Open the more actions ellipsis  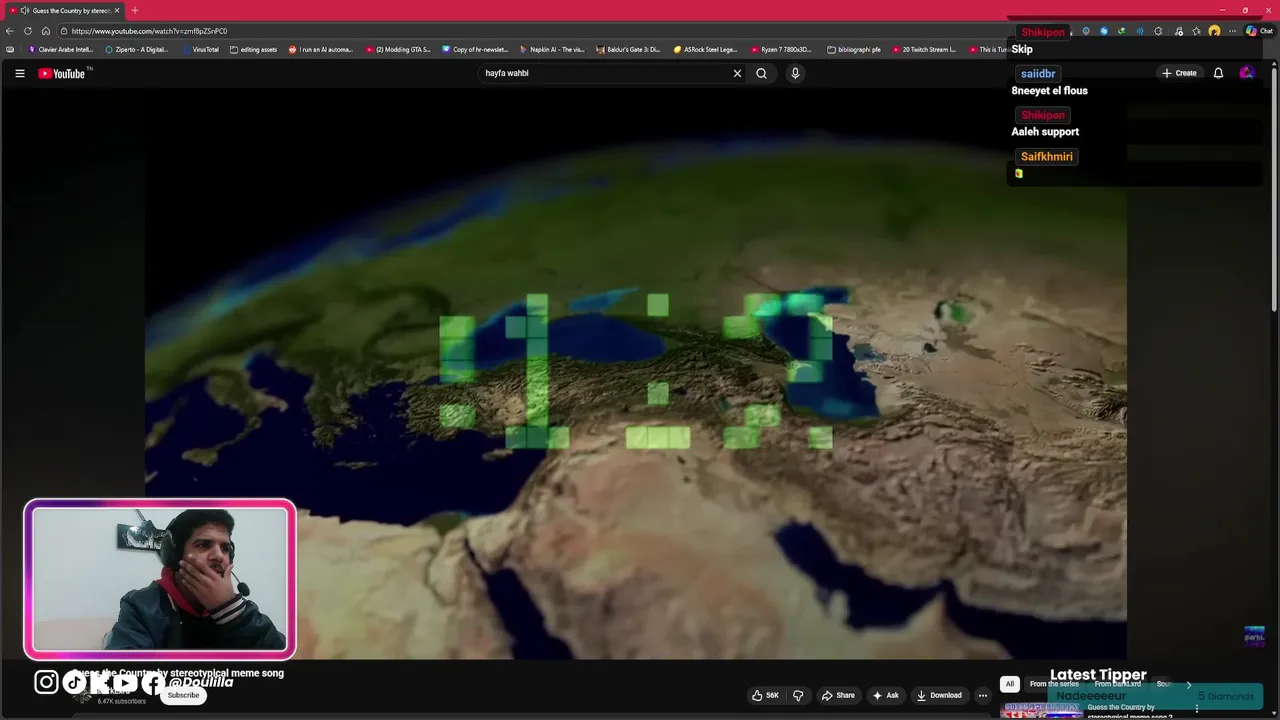coord(982,695)
